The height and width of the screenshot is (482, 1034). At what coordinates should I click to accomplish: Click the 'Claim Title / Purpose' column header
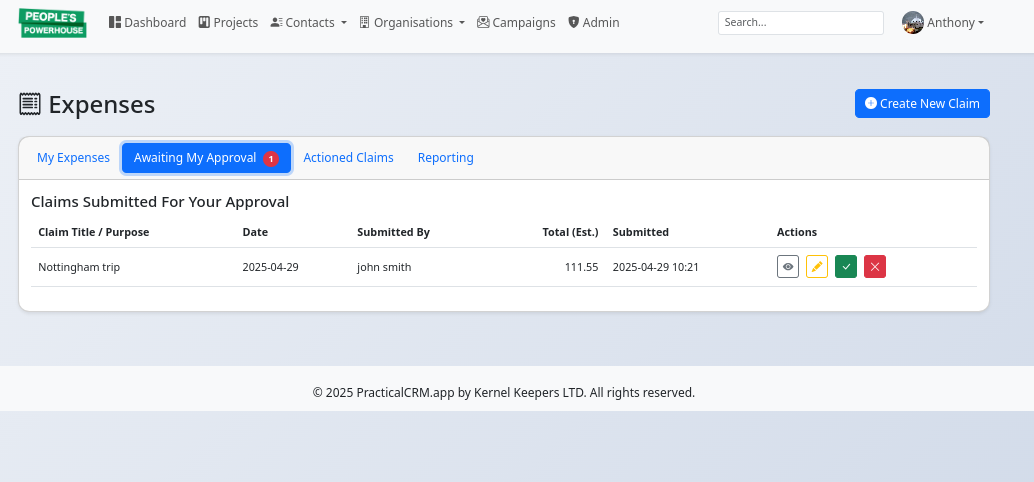(x=94, y=232)
